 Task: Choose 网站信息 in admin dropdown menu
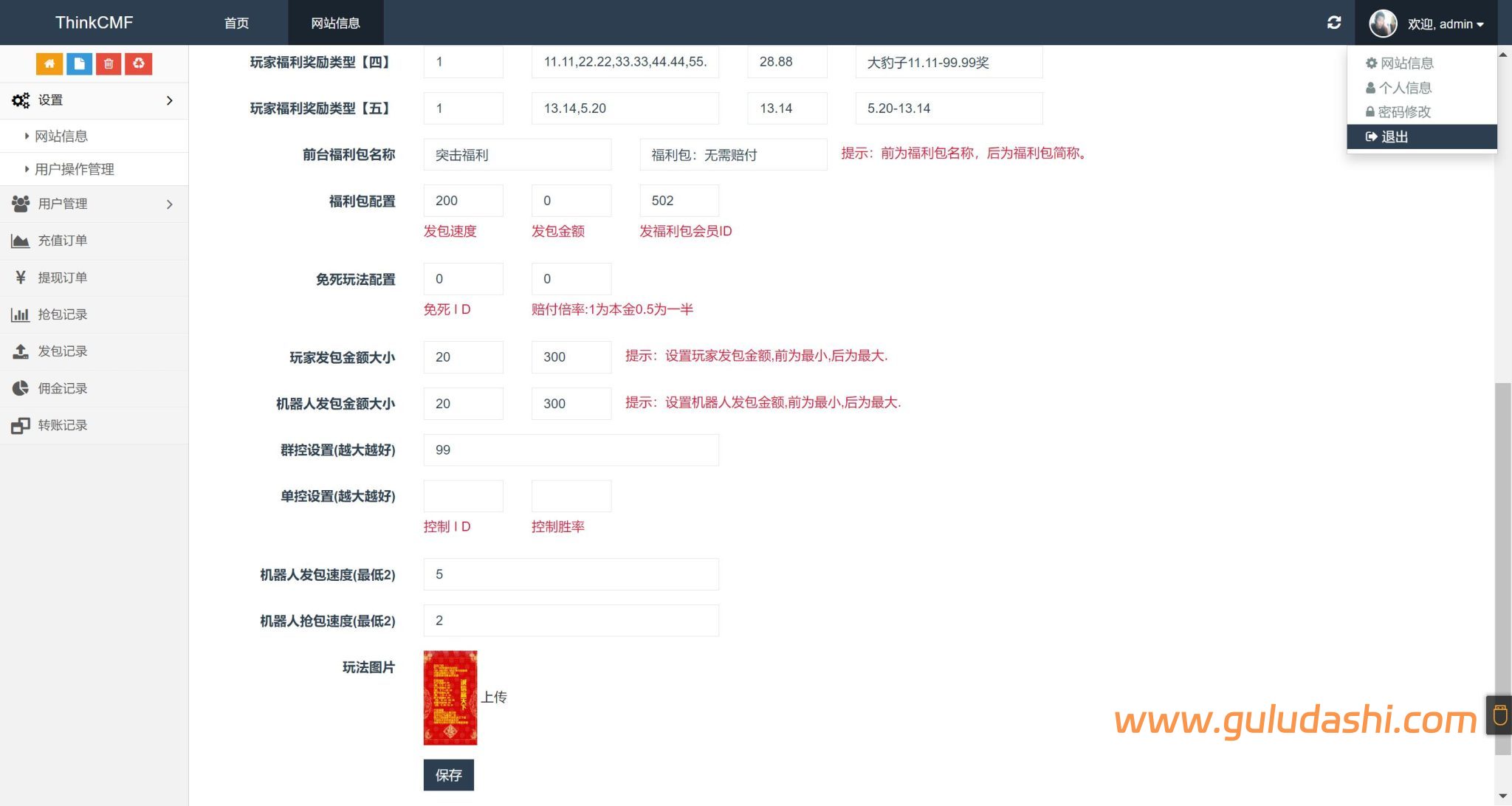click(x=1421, y=63)
